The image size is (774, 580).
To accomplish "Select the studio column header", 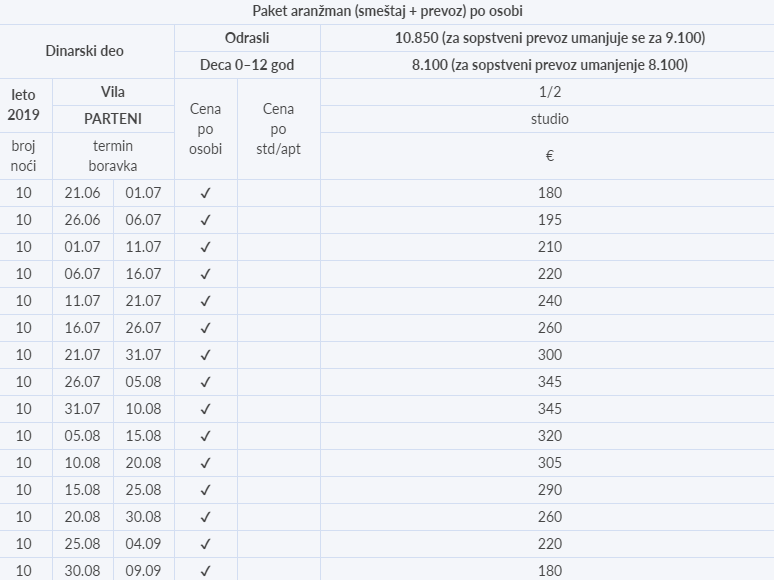I will (x=547, y=119).
